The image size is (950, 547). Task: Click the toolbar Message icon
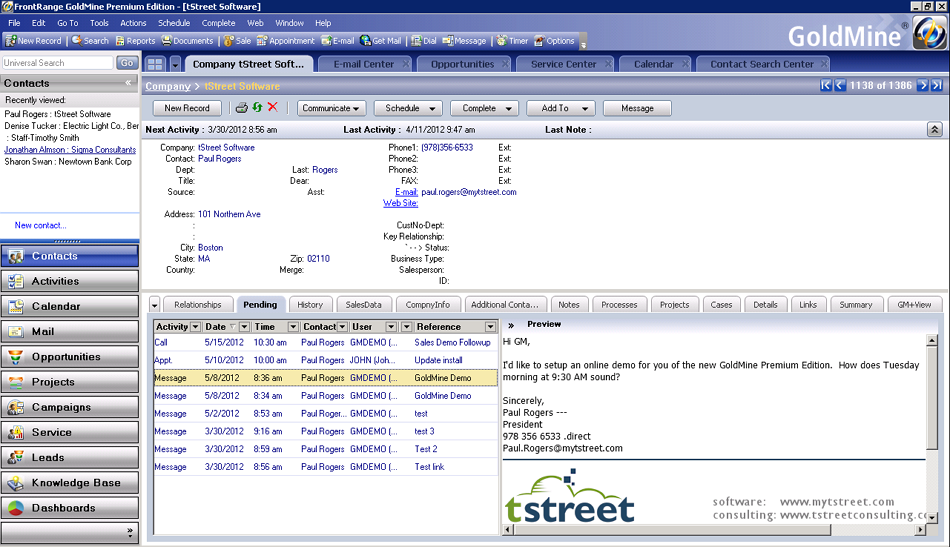click(x=464, y=41)
